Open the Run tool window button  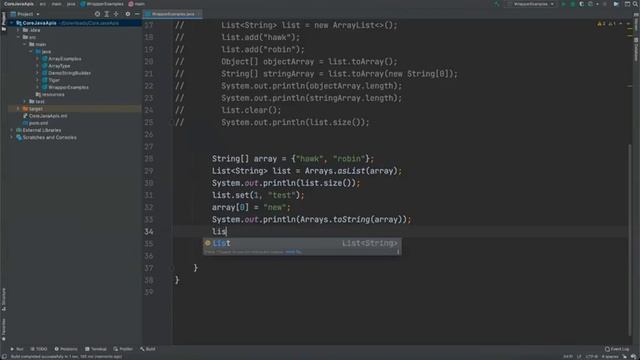[17, 349]
